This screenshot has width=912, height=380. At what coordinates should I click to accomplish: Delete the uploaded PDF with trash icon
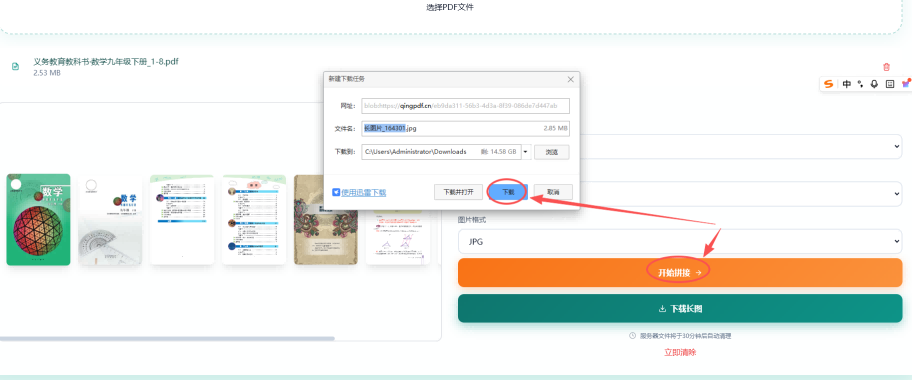886,67
